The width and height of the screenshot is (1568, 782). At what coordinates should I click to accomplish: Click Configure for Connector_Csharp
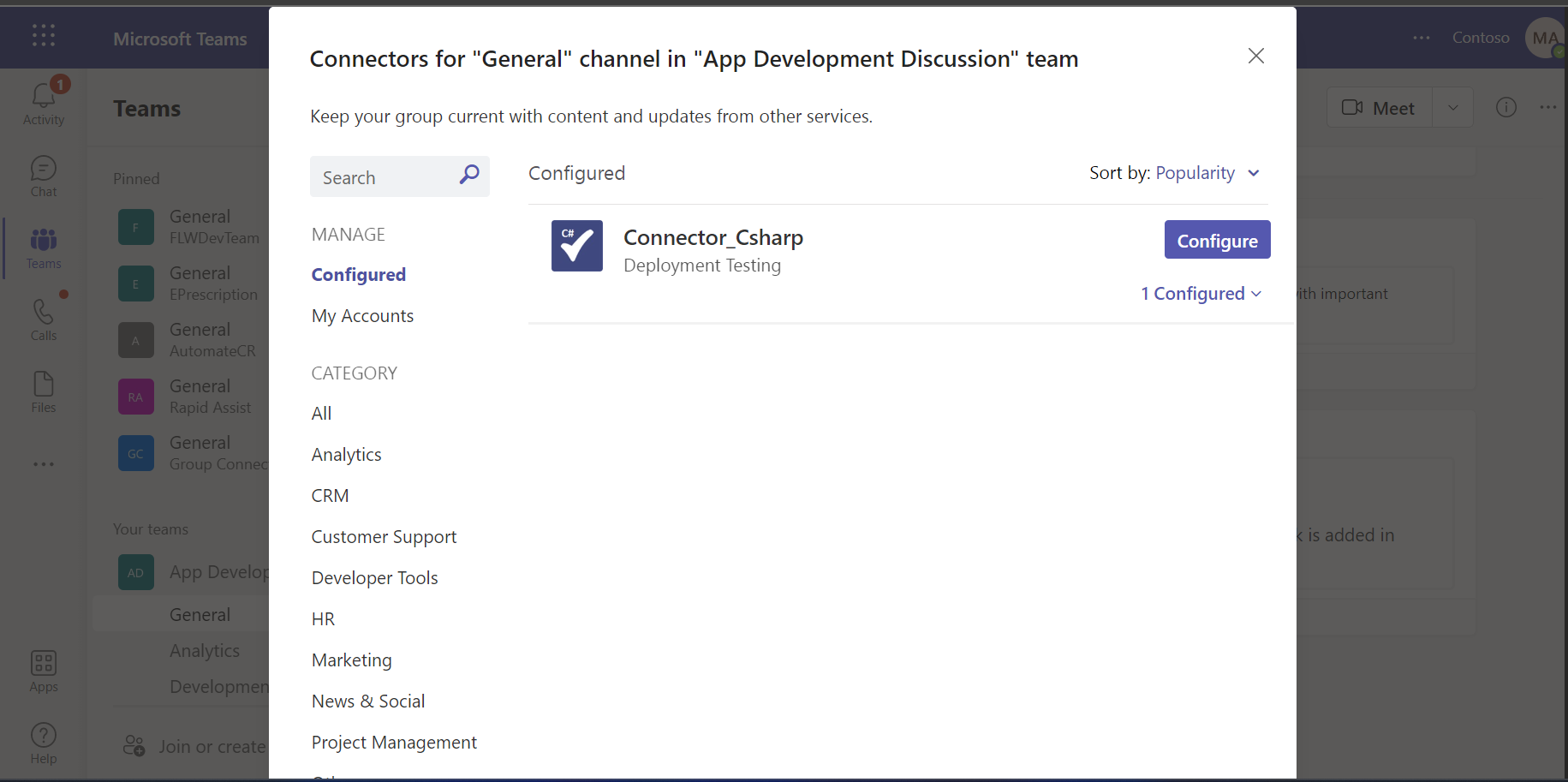(1217, 240)
